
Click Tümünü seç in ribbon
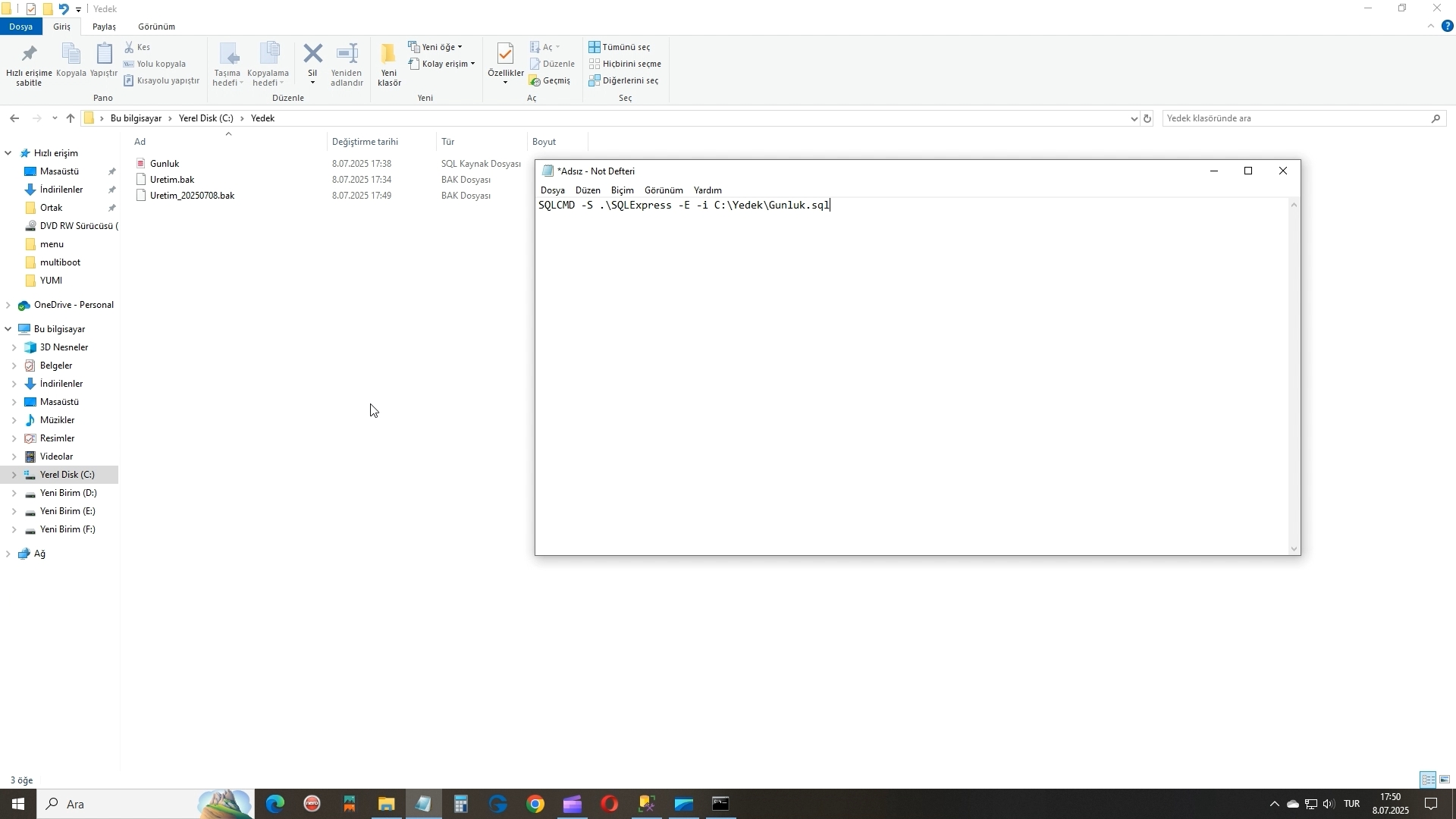pyautogui.click(x=620, y=47)
